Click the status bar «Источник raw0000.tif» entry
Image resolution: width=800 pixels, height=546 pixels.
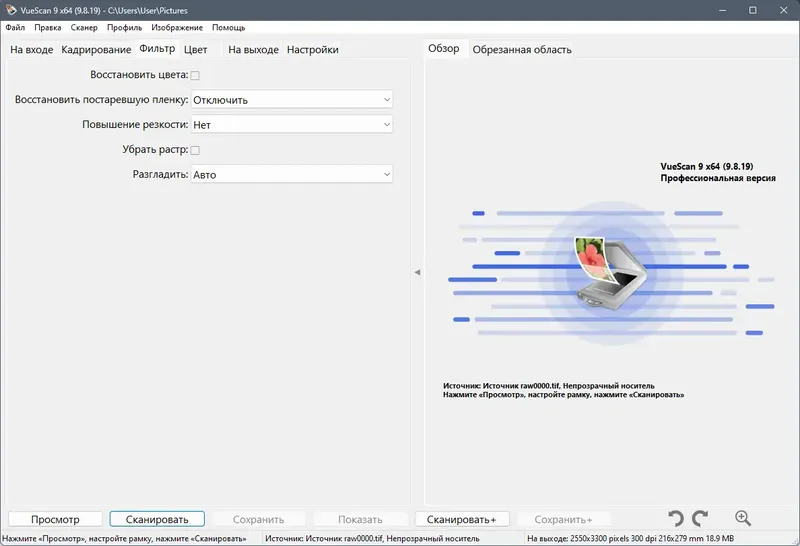(x=372, y=538)
